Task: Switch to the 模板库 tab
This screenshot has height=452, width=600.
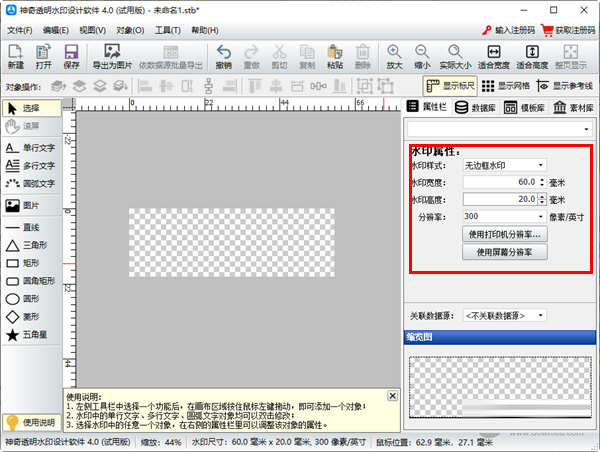Action: (x=524, y=107)
